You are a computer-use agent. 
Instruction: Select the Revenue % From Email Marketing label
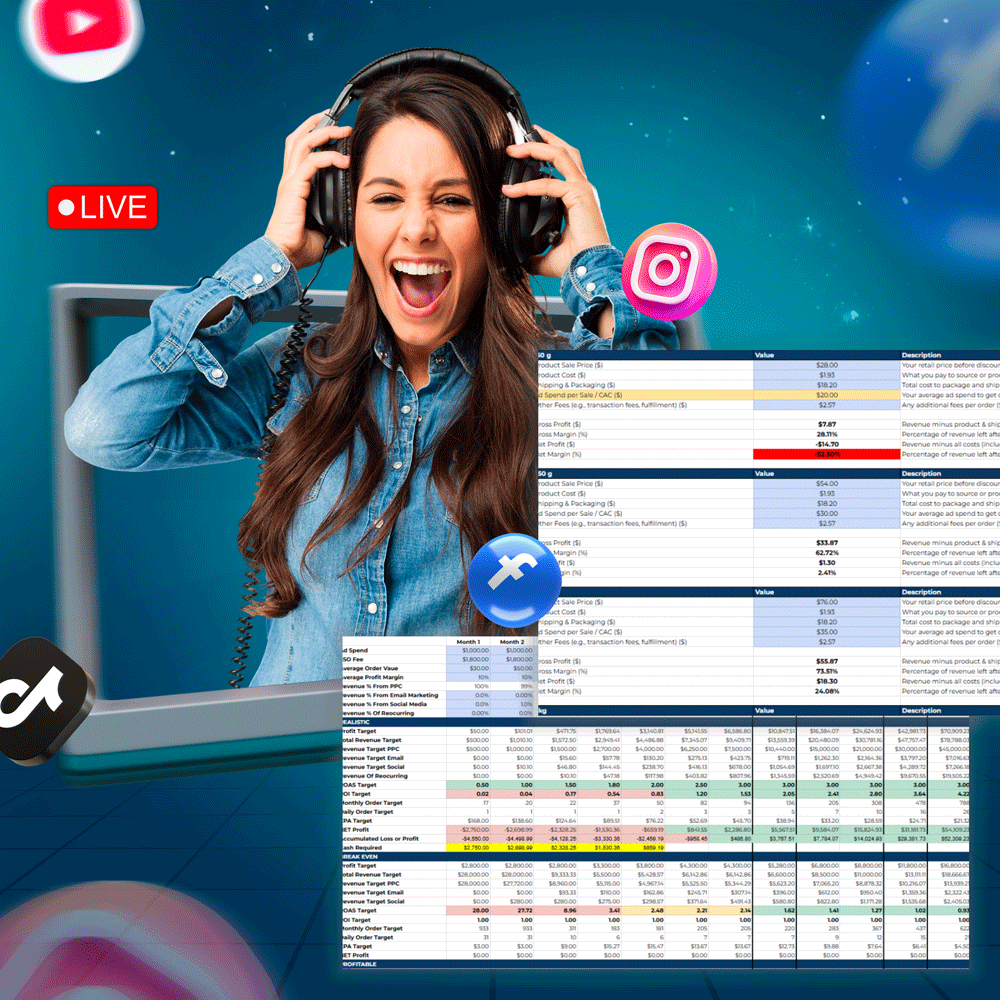390,695
